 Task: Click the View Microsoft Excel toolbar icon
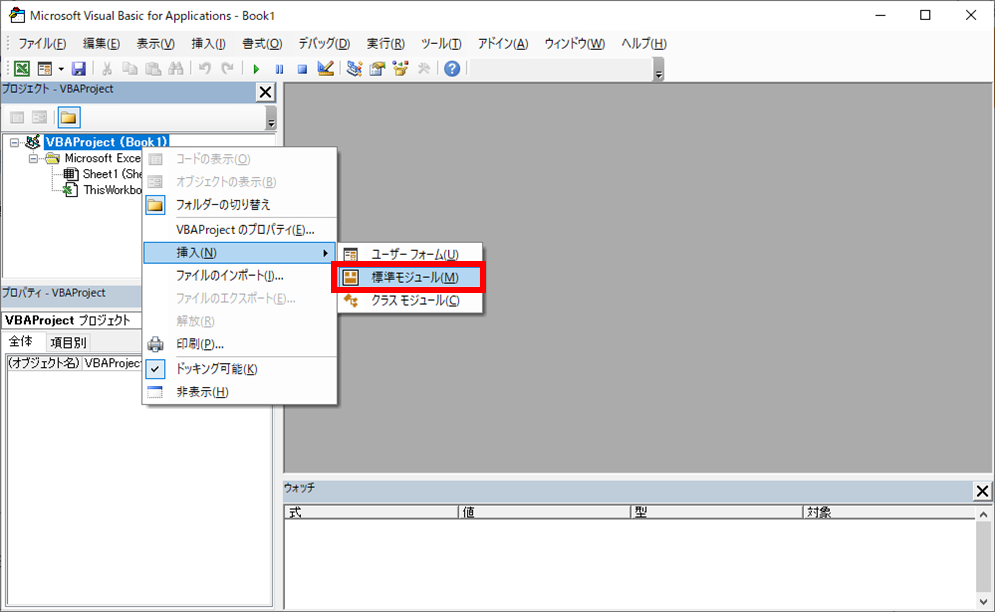click(22, 69)
